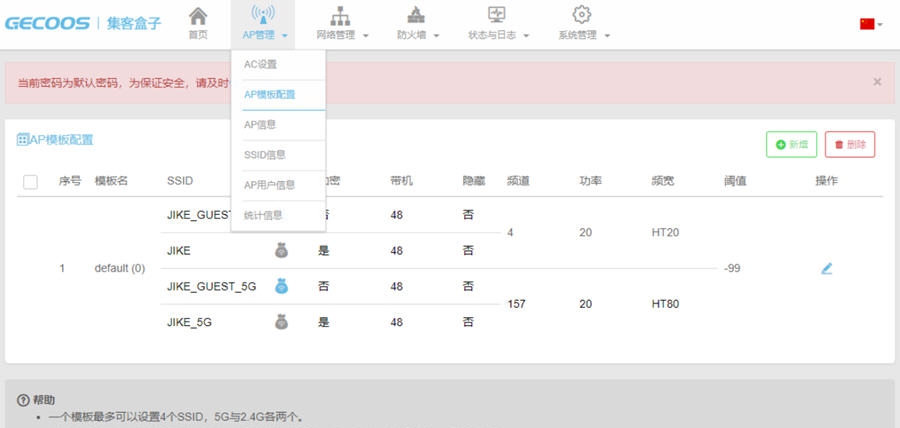900x428 pixels.
Task: Click the SSID column header
Action: point(180,181)
